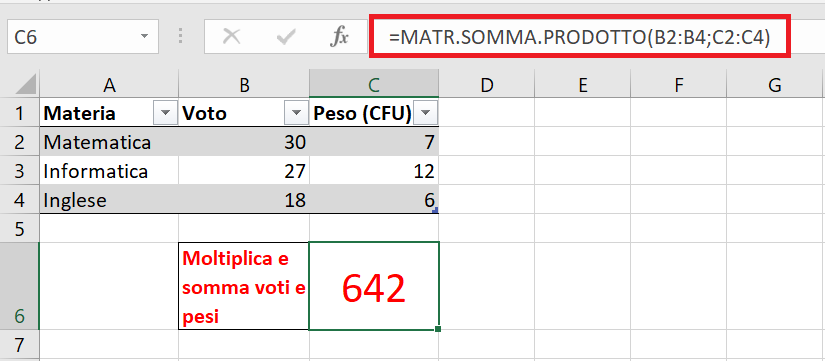Click the fill handle of cell C6
Screen dimensions: 825x361
tap(438, 329)
